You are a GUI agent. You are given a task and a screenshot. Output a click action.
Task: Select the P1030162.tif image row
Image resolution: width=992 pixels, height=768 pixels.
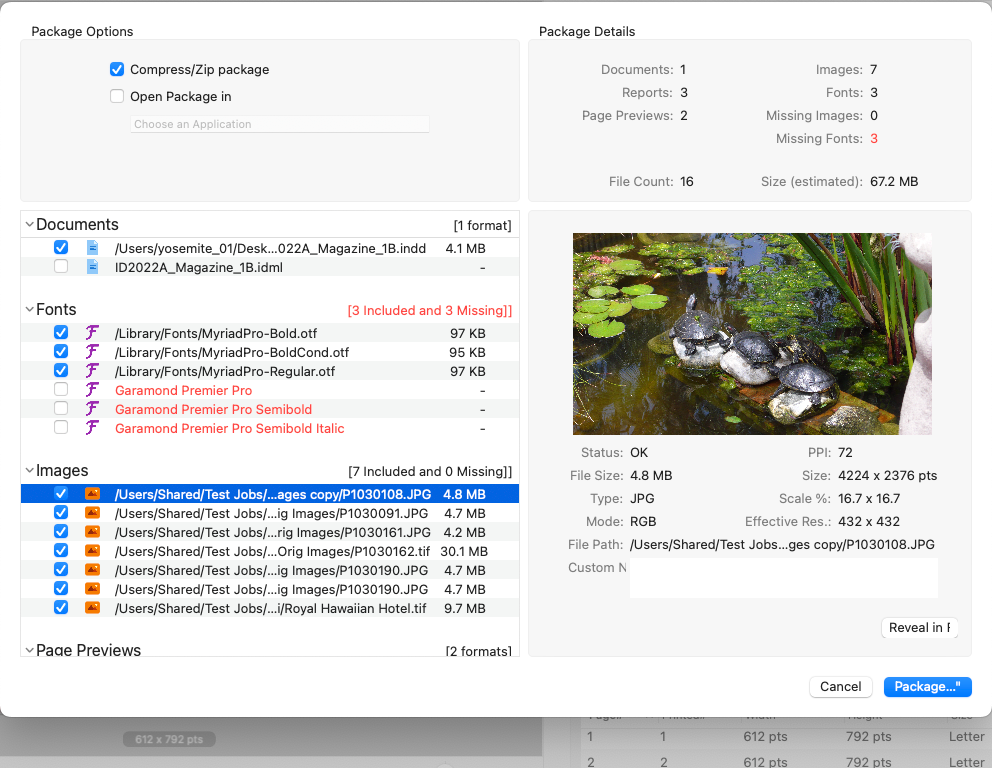[x=270, y=551]
